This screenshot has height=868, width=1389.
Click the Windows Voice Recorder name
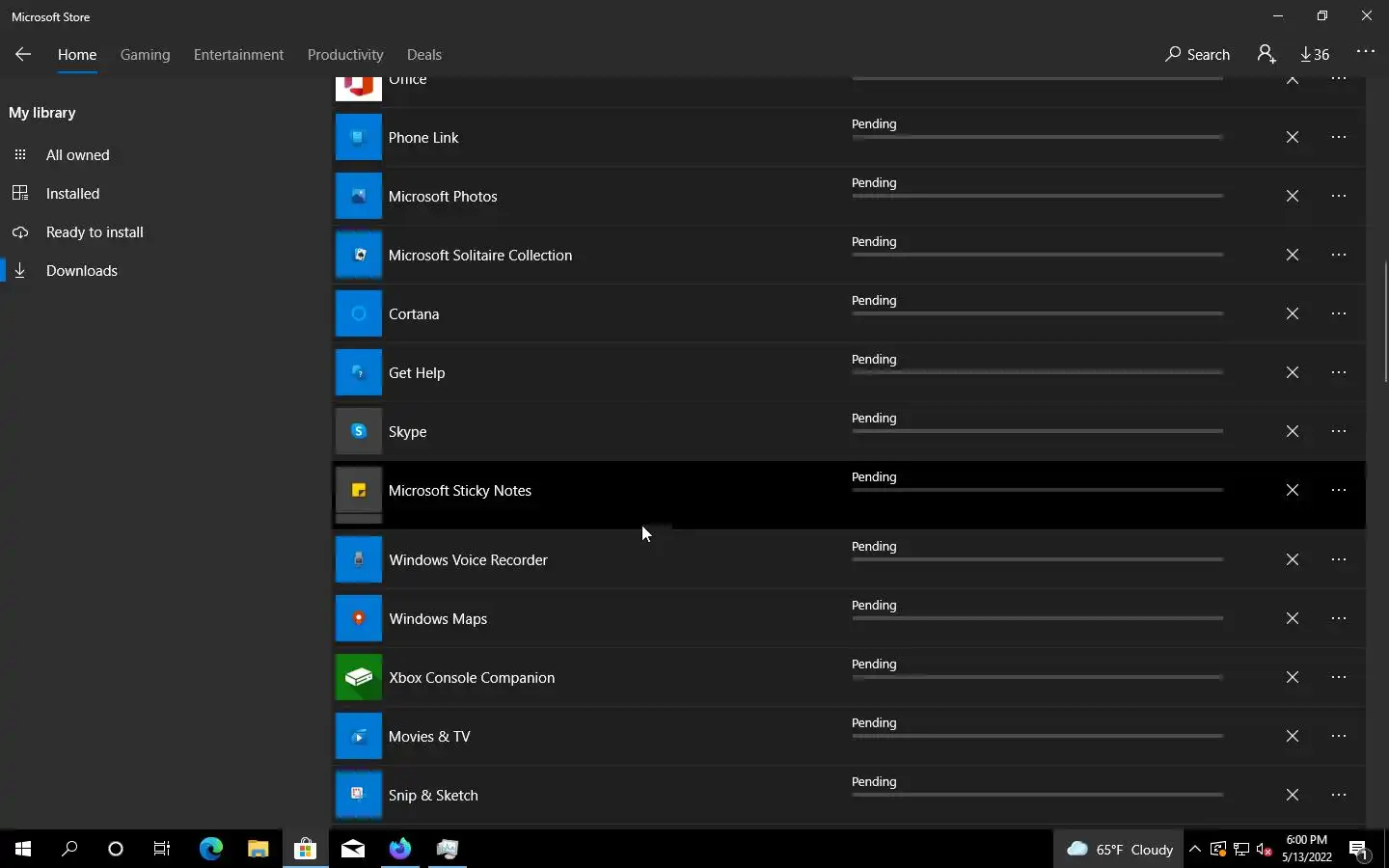[469, 560]
